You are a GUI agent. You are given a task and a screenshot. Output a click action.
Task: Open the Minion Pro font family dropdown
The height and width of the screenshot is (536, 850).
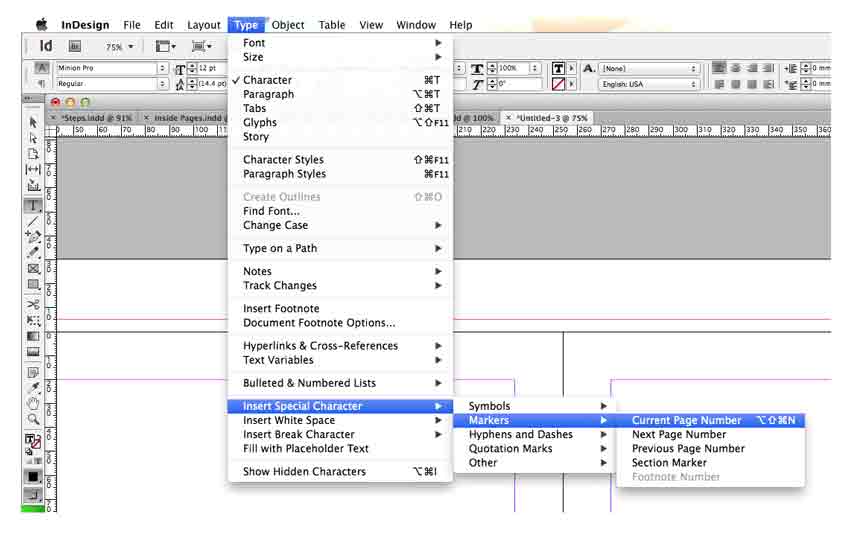pyautogui.click(x=162, y=68)
